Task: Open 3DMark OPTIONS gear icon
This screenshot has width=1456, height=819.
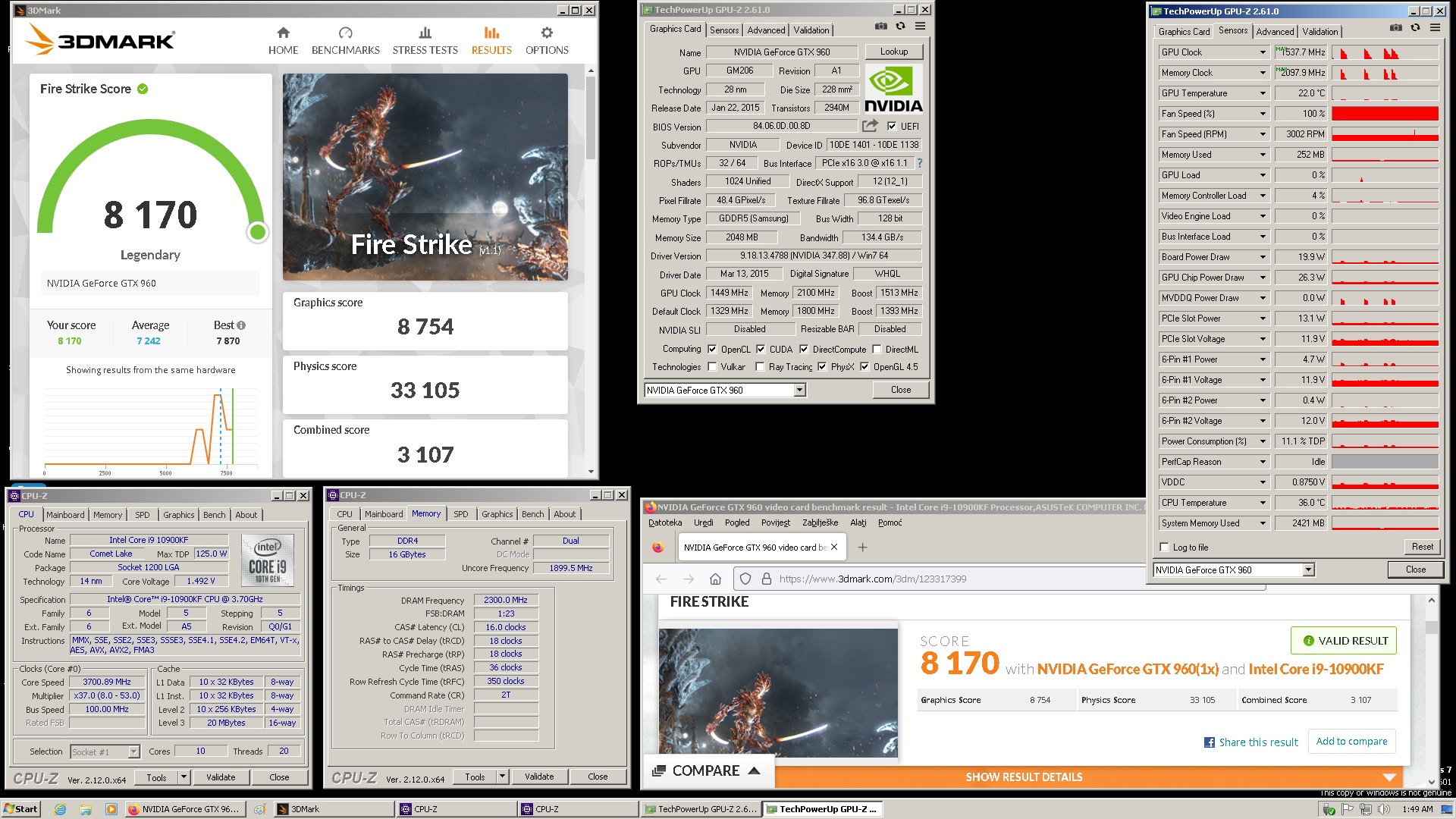Action: click(x=547, y=33)
